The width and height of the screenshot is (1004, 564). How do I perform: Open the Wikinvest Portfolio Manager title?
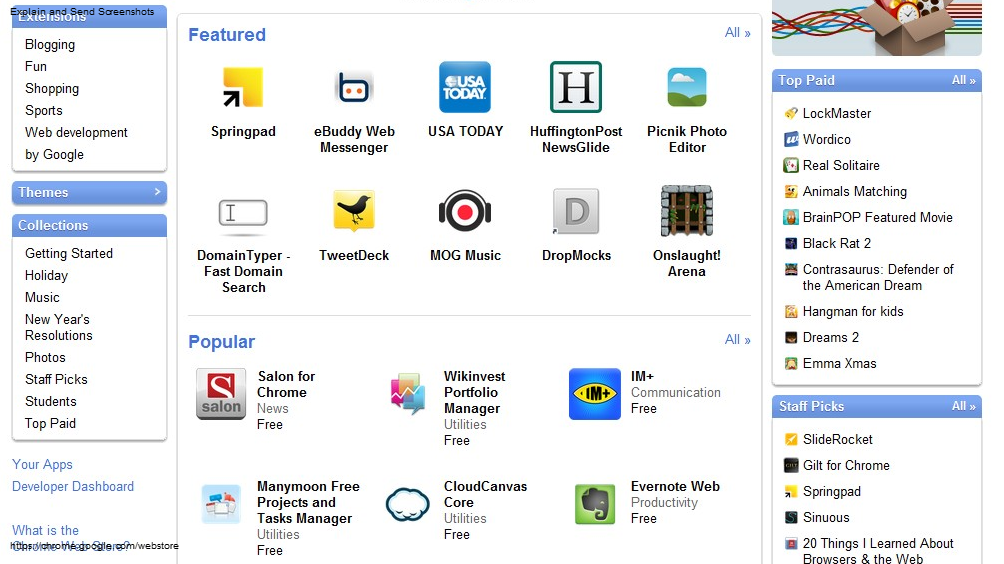coord(474,392)
